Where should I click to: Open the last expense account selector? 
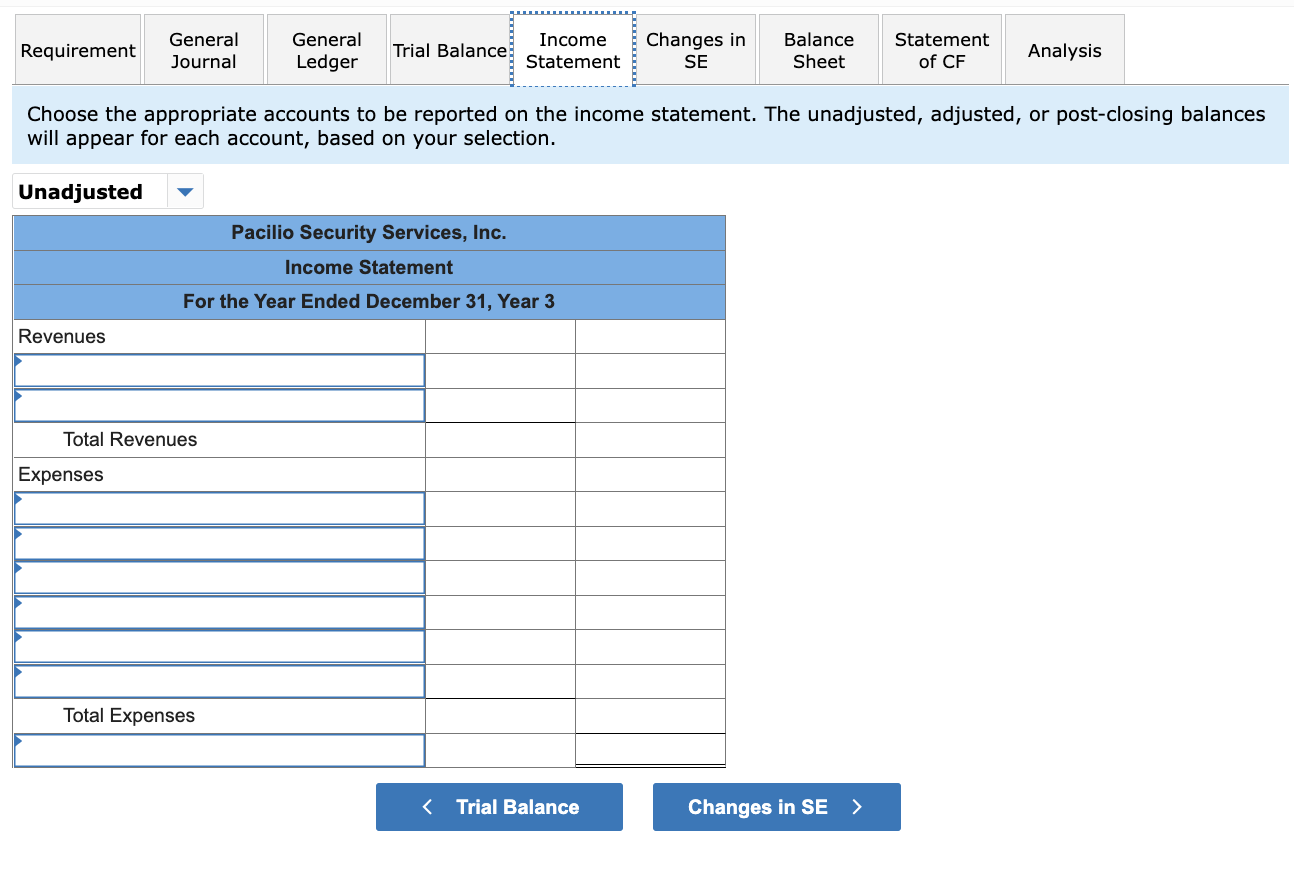pyautogui.click(x=219, y=681)
